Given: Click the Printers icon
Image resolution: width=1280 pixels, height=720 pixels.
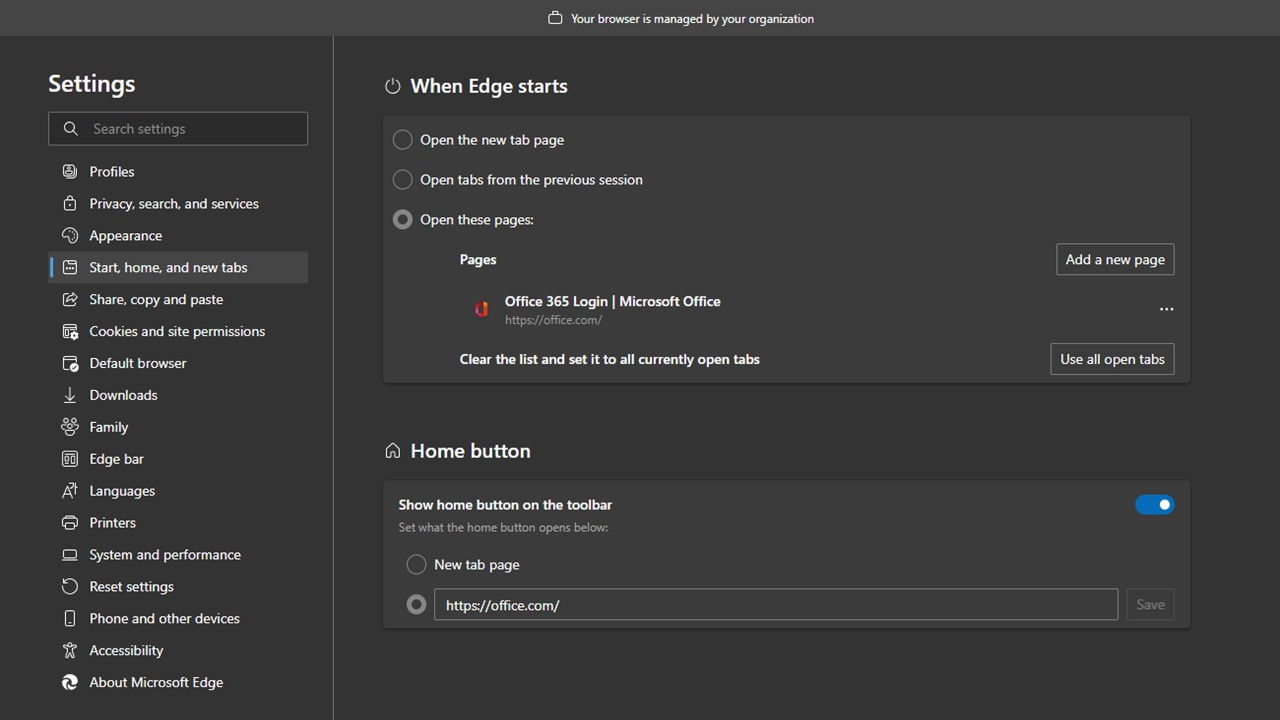Looking at the screenshot, I should click(70, 523).
